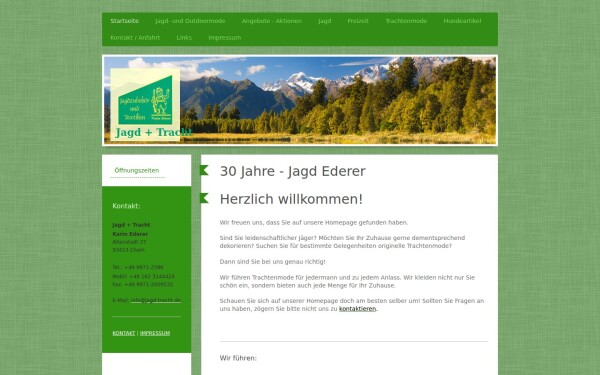Go to Angebote - Aktionen page
600x375 pixels.
(x=272, y=21)
